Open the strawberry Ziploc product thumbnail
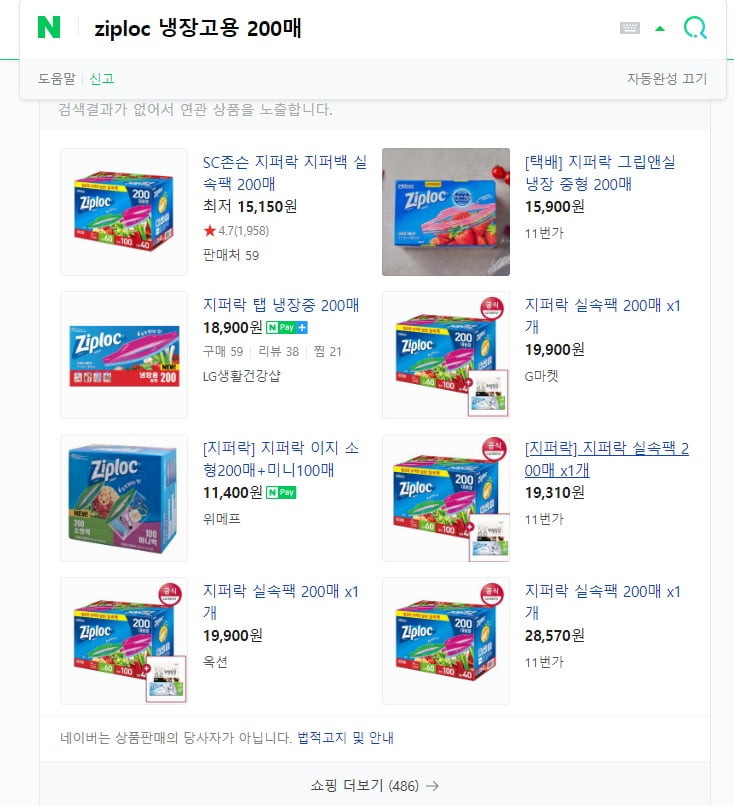 446,212
